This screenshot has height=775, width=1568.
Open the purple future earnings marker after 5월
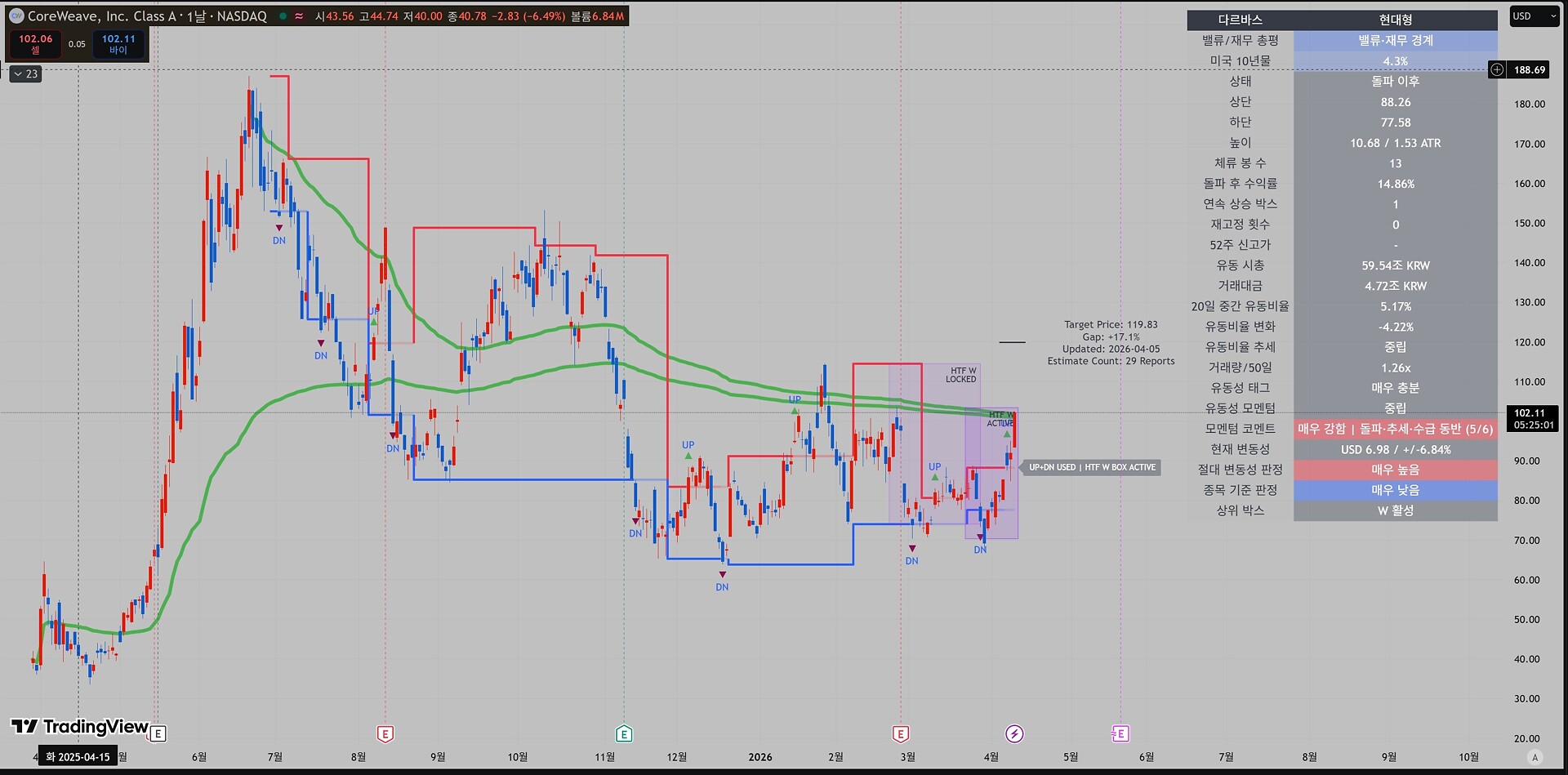click(x=1120, y=733)
